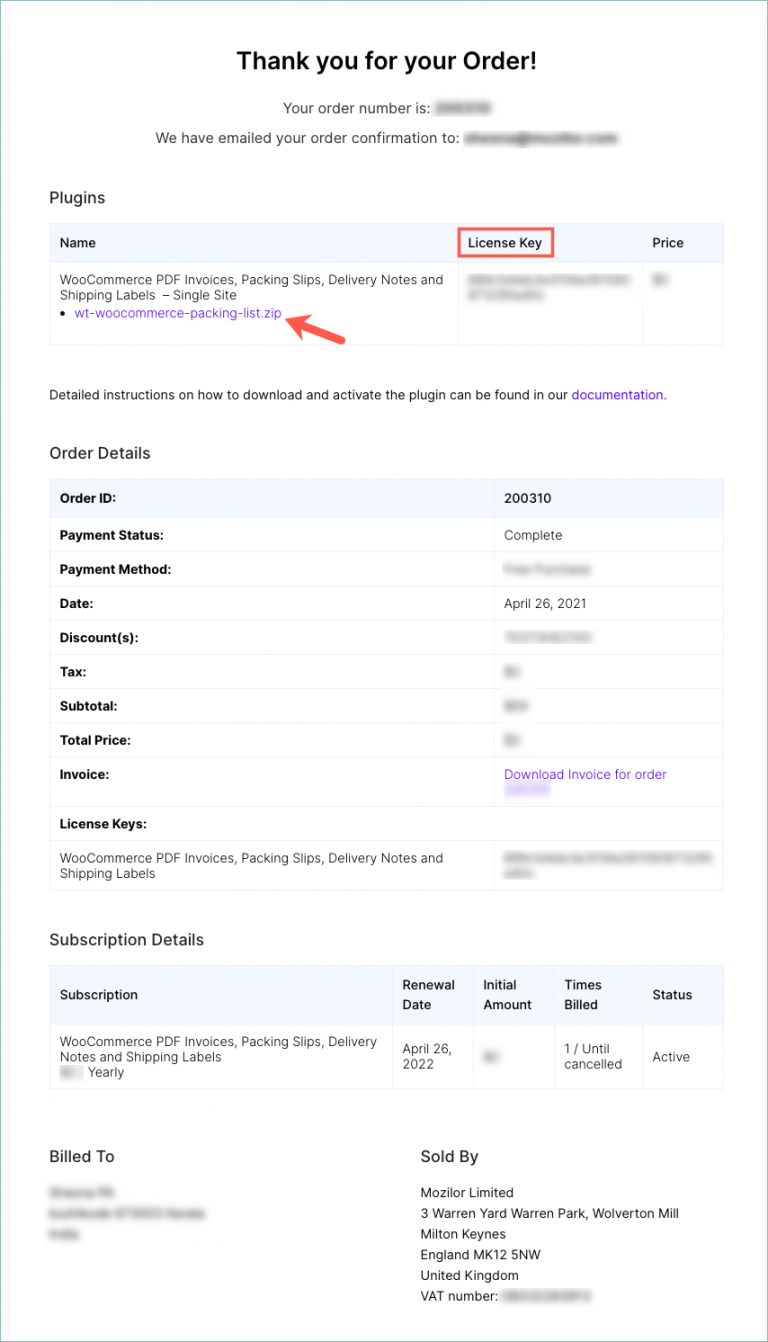768x1342 pixels.
Task: Select the Warren Yard address line
Action: click(x=550, y=1214)
